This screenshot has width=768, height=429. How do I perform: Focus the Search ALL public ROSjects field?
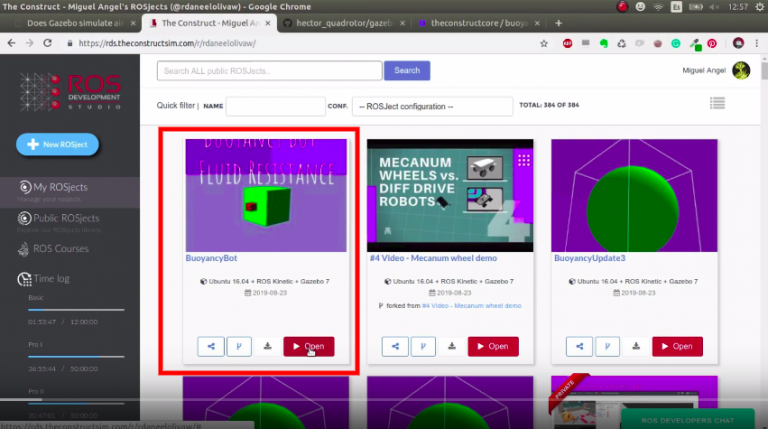pos(269,71)
